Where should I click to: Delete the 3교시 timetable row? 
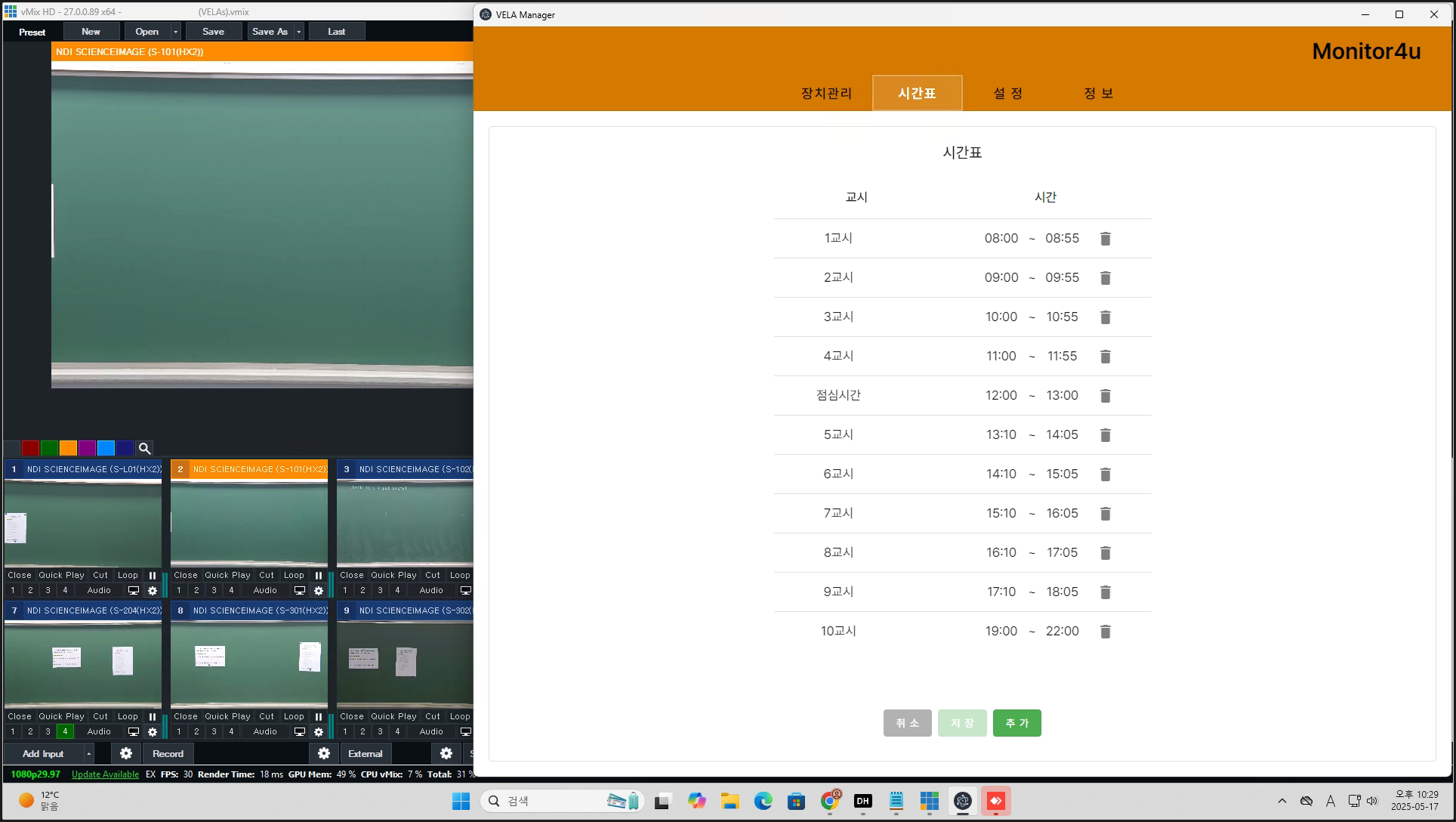(x=1105, y=317)
